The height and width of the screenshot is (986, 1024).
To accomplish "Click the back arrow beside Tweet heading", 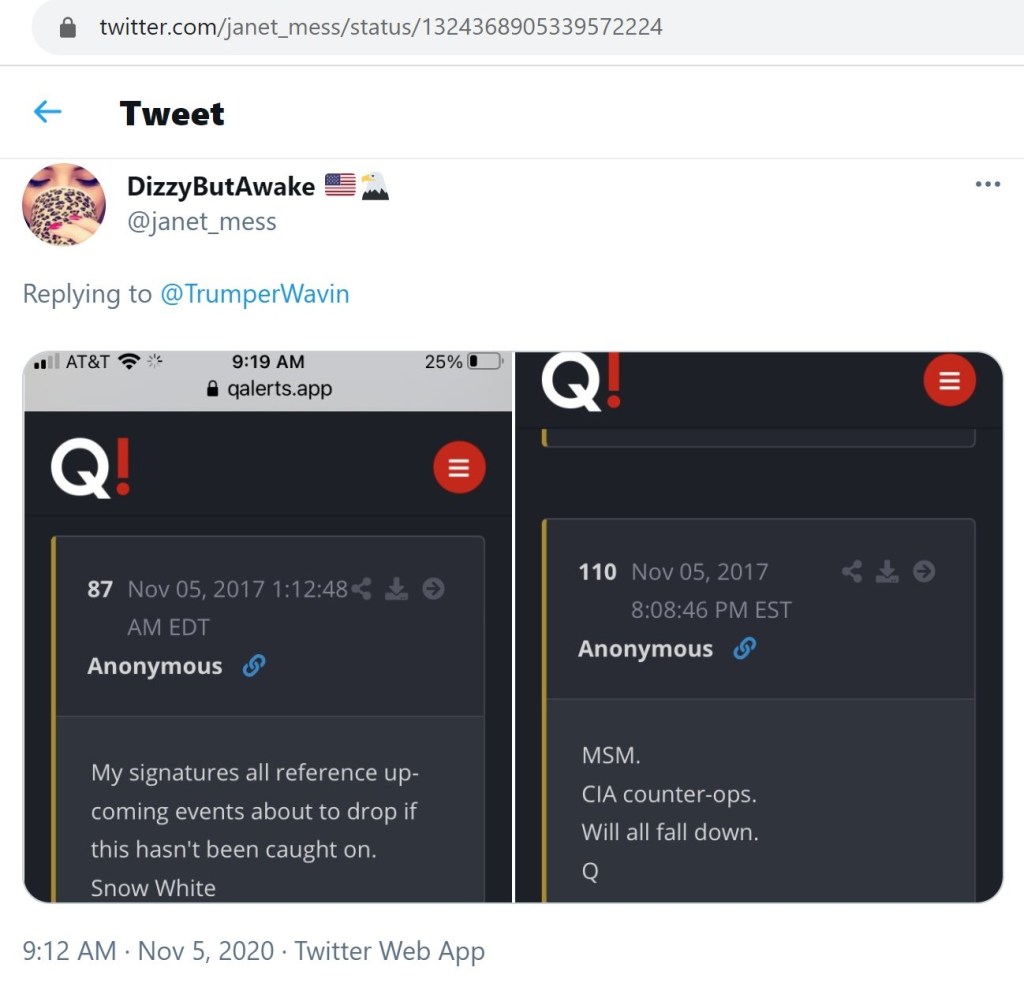I will 47,112.
